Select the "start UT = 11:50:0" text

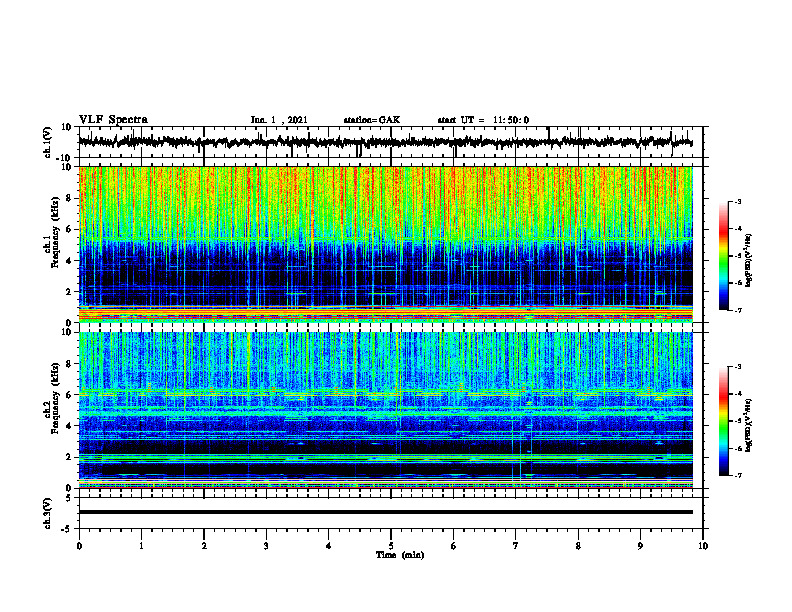point(483,120)
